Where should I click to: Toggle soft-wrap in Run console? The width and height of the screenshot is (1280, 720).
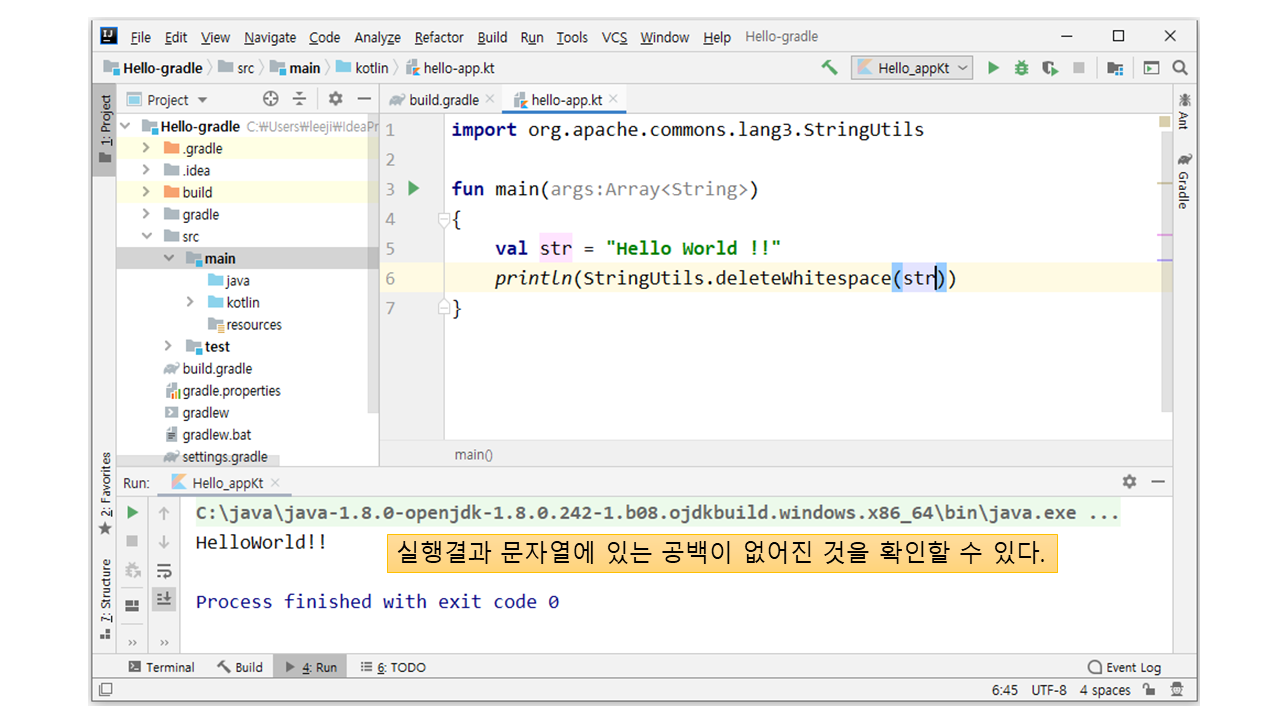point(164,571)
